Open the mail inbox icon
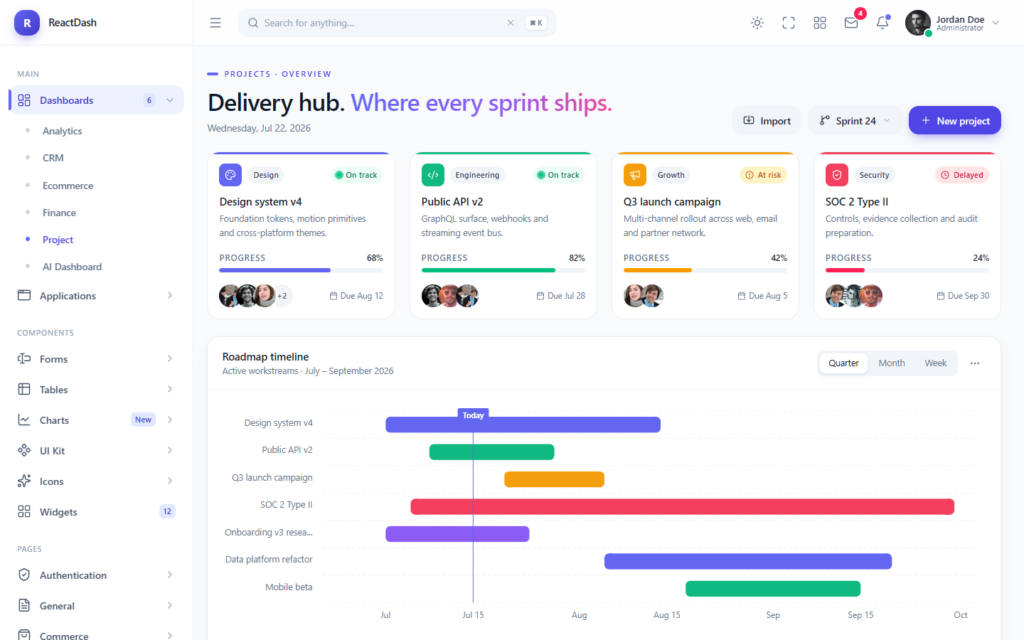This screenshot has height=640, width=1024. point(851,23)
